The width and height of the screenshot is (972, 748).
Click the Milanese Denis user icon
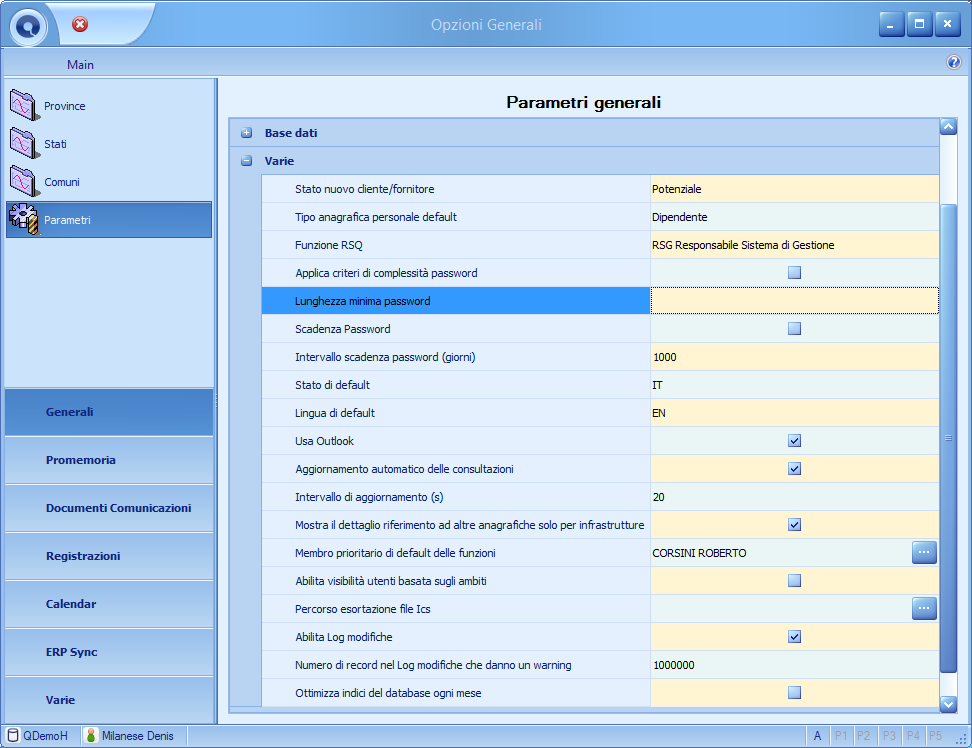(x=91, y=736)
